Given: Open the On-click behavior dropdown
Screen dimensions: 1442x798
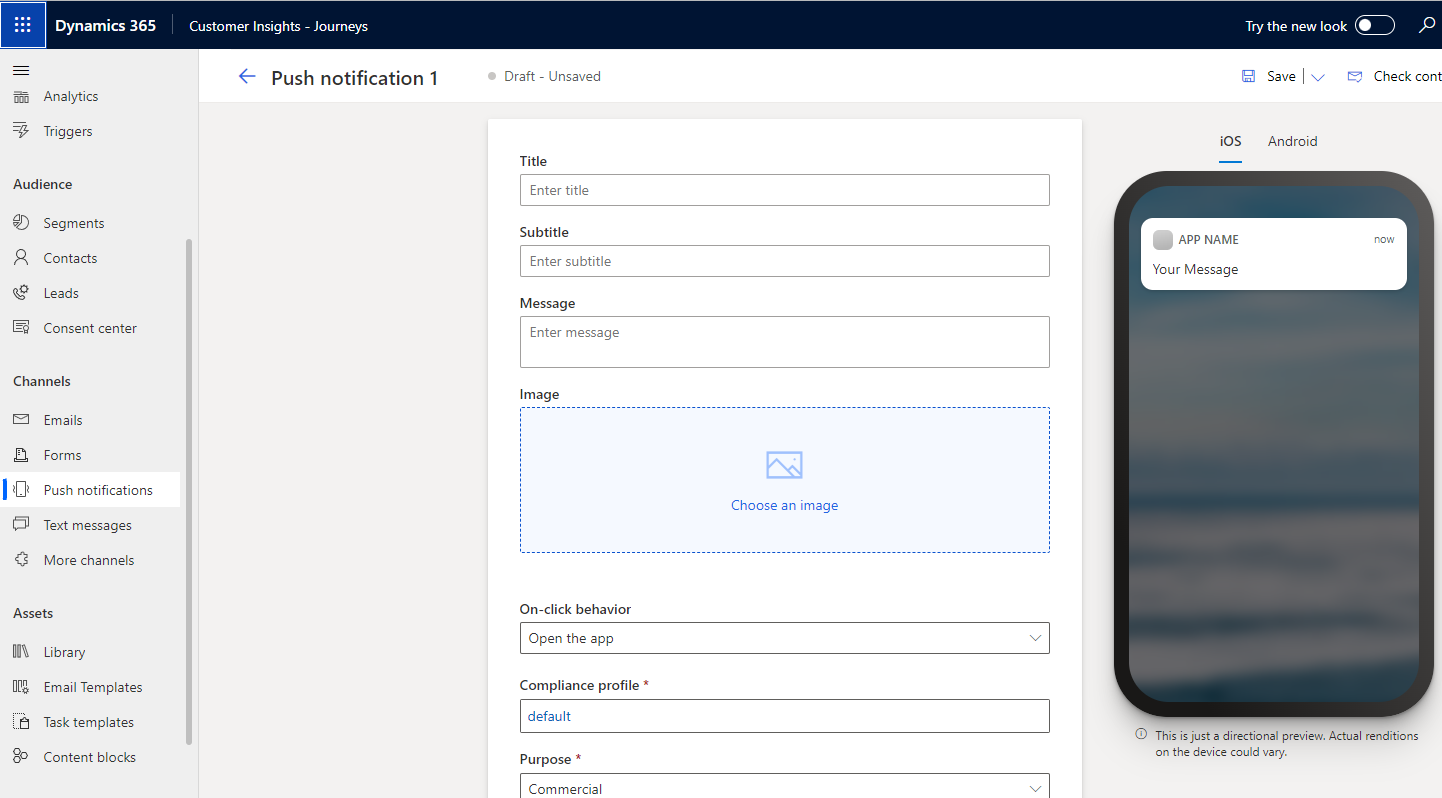Looking at the screenshot, I should click(784, 638).
